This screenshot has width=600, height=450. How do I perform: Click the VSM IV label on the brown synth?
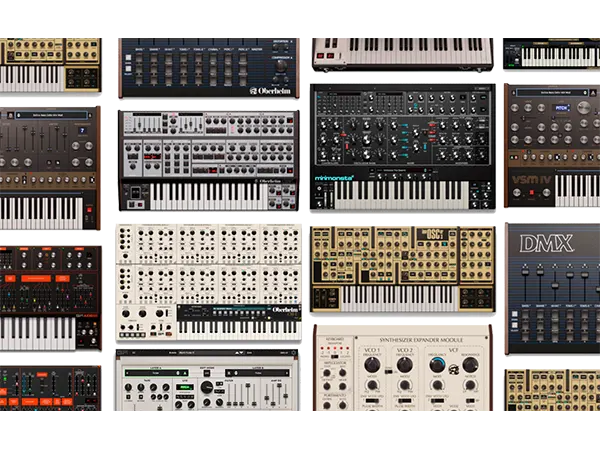point(531,180)
